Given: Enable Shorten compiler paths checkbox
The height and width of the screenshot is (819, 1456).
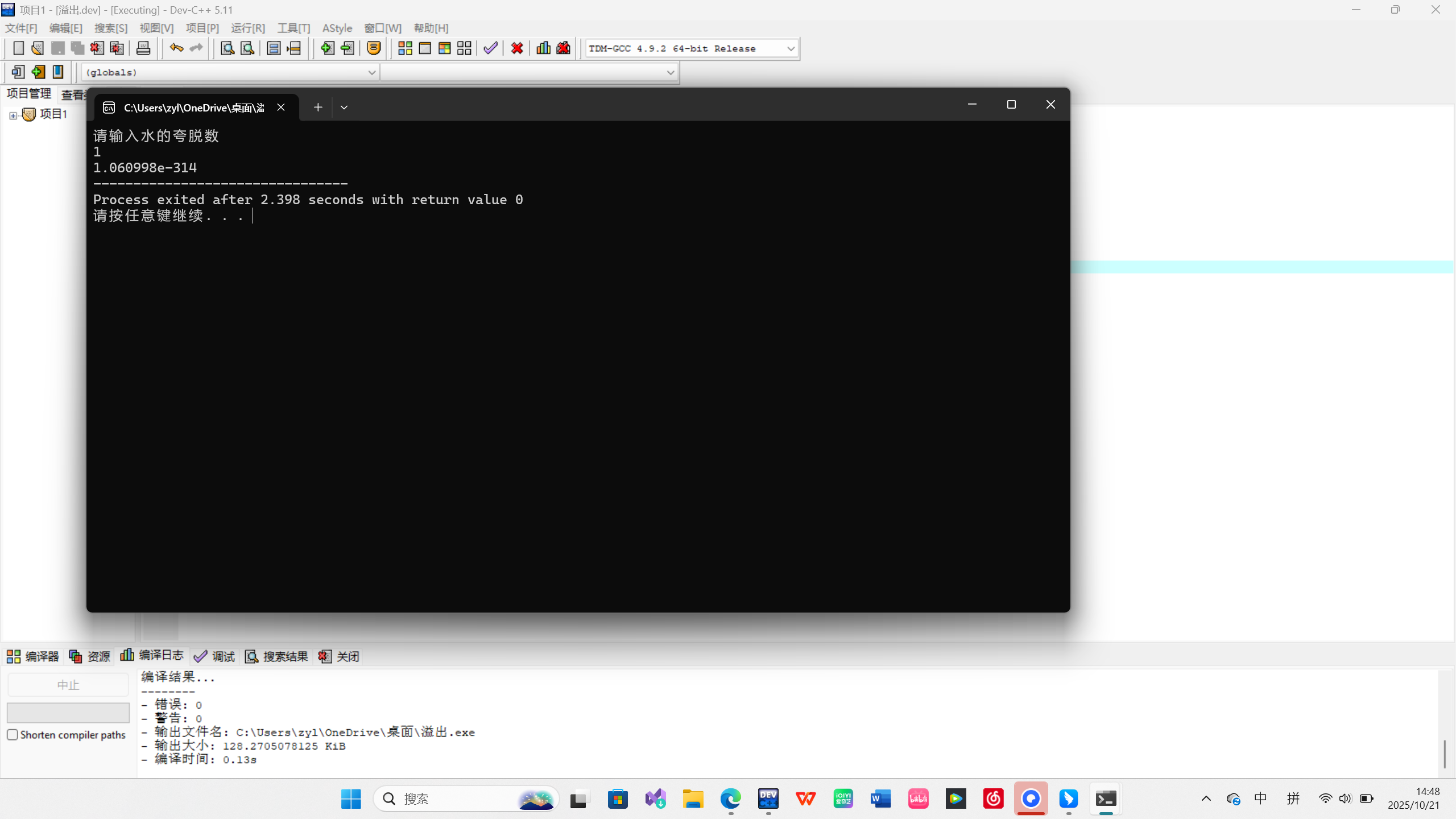Looking at the screenshot, I should click(x=13, y=735).
